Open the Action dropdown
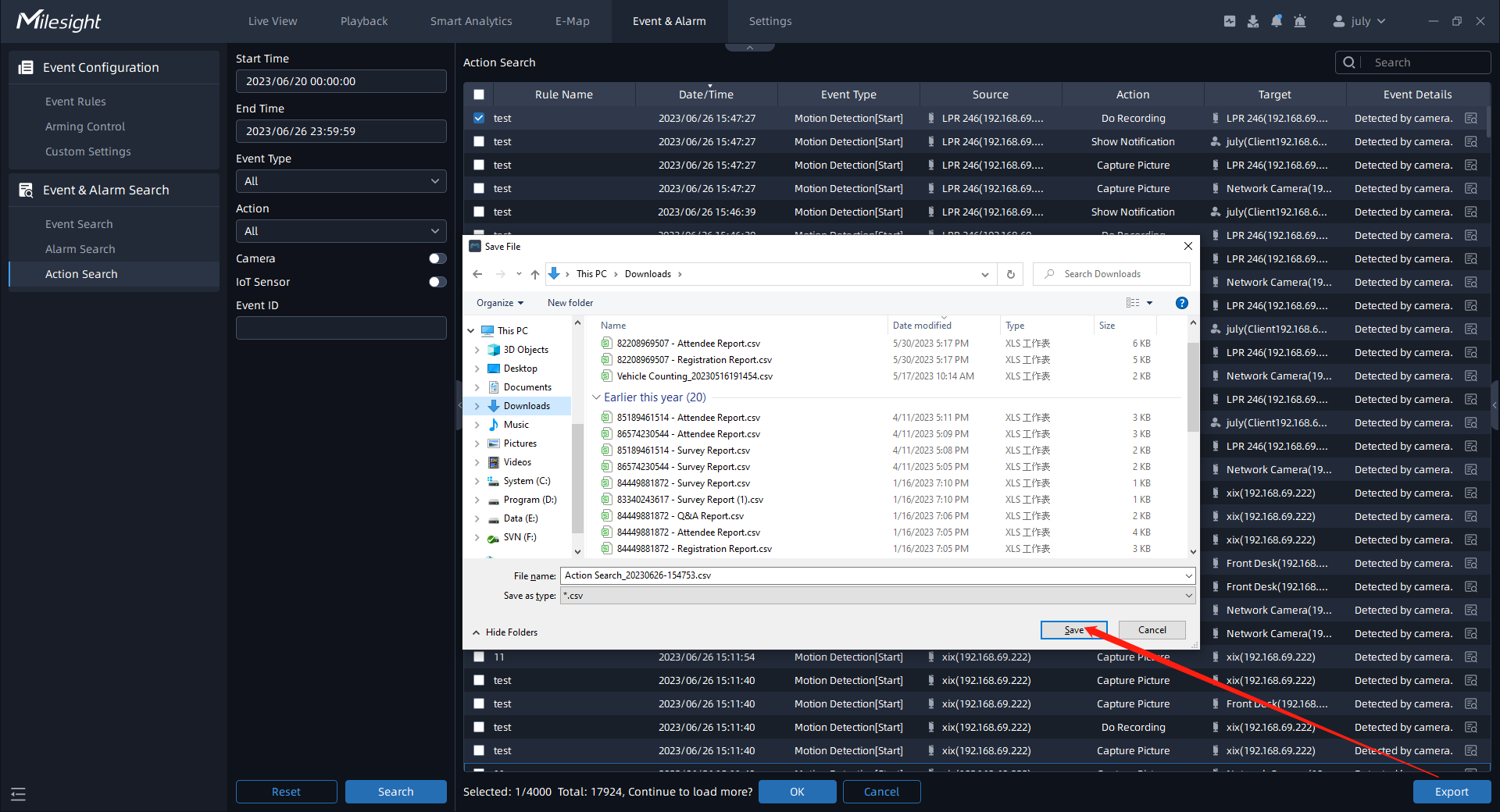 (341, 231)
